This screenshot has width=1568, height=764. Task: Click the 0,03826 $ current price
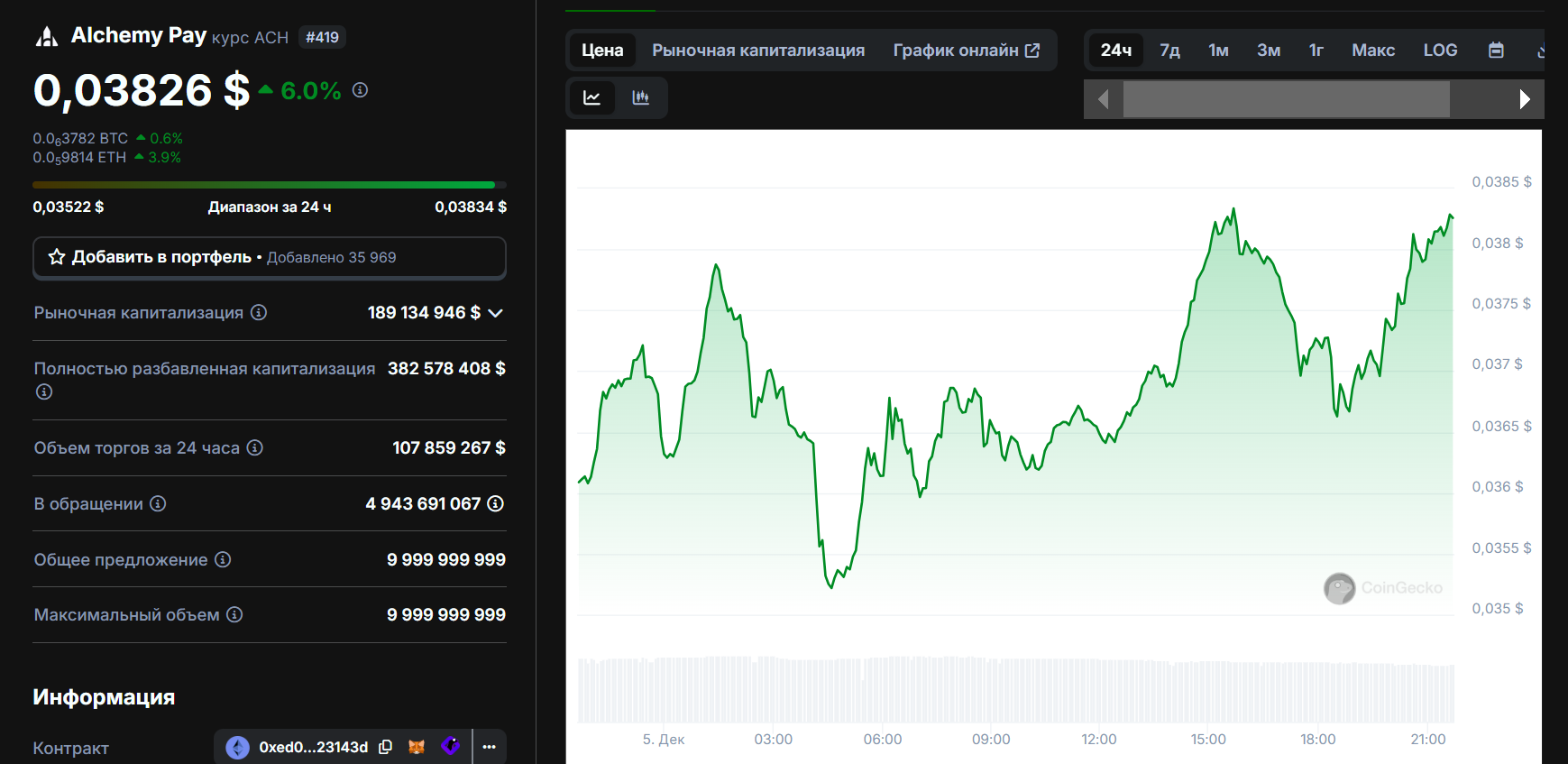pyautogui.click(x=142, y=90)
